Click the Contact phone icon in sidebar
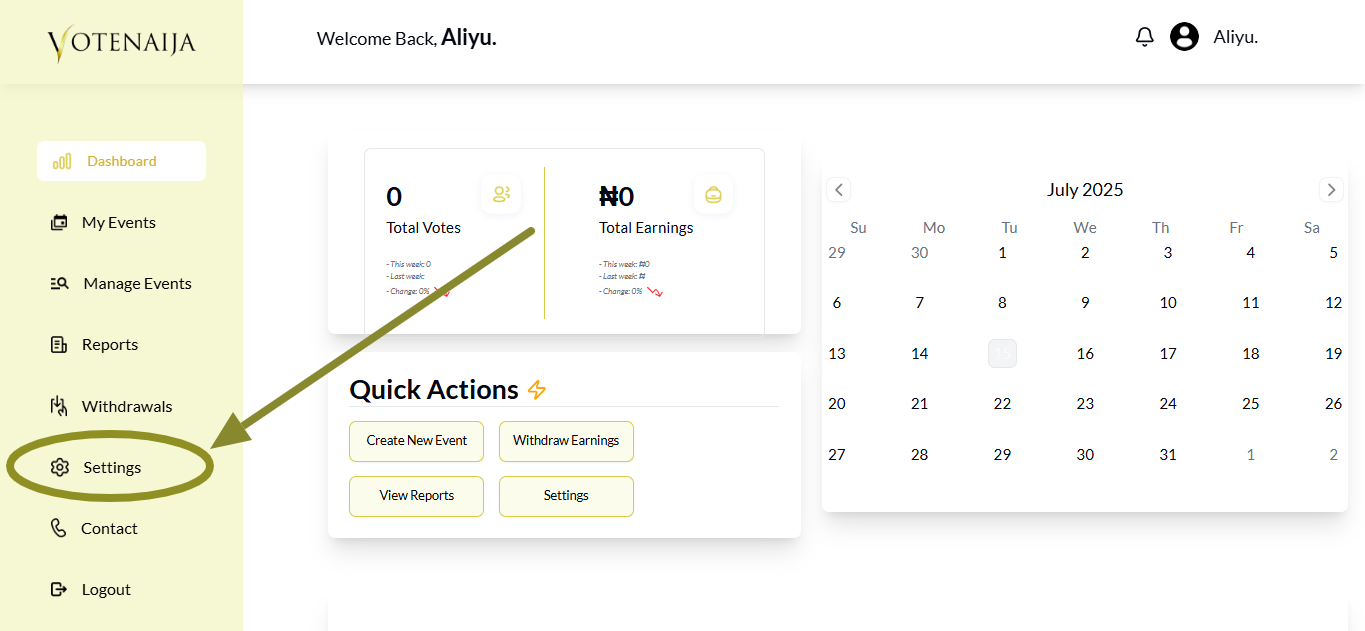 (59, 528)
